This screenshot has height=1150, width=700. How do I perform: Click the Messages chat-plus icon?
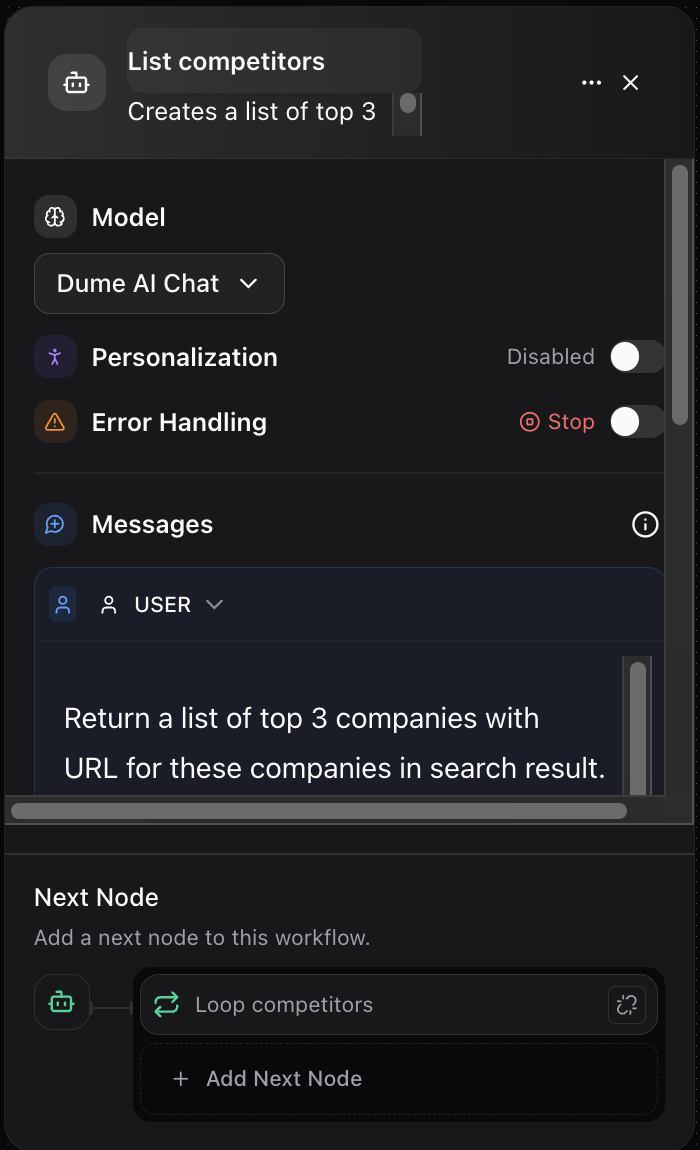coord(55,524)
